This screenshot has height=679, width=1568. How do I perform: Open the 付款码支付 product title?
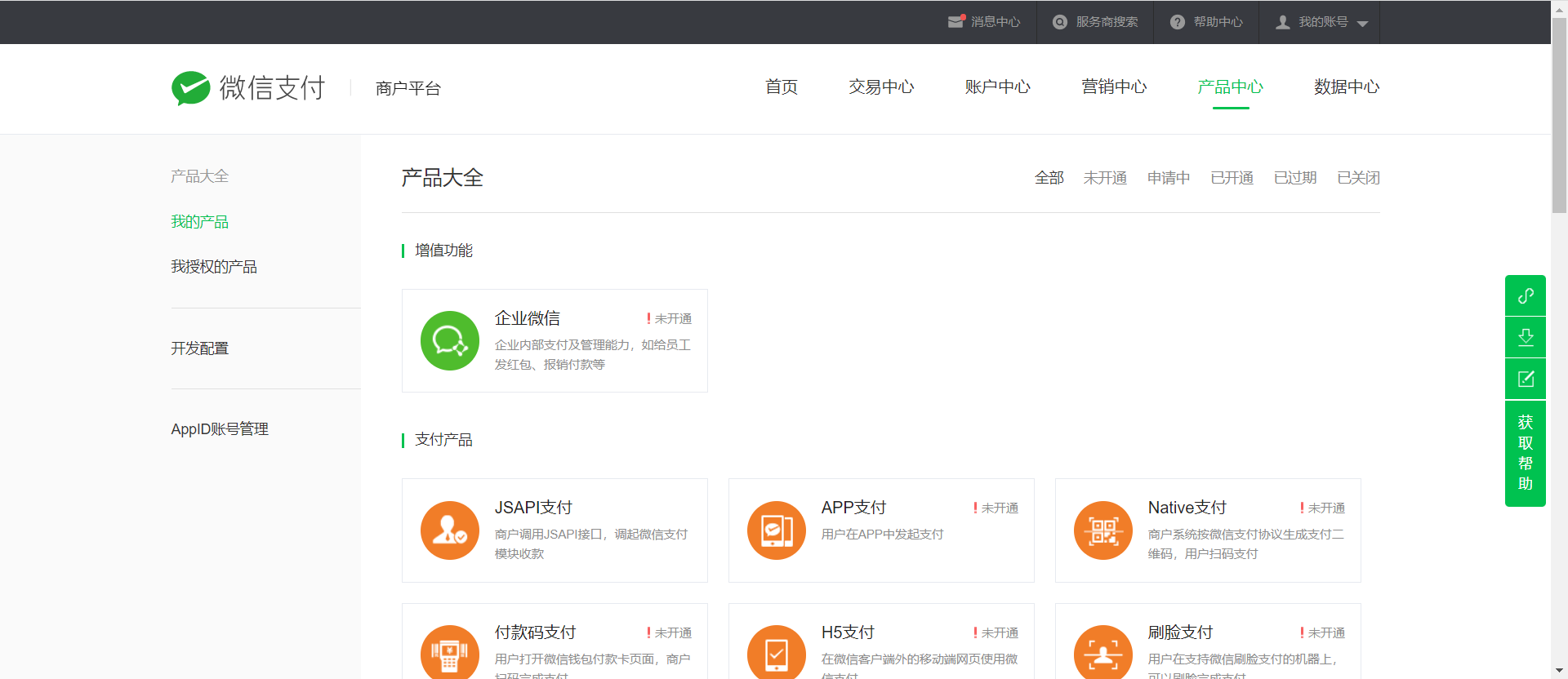click(536, 632)
